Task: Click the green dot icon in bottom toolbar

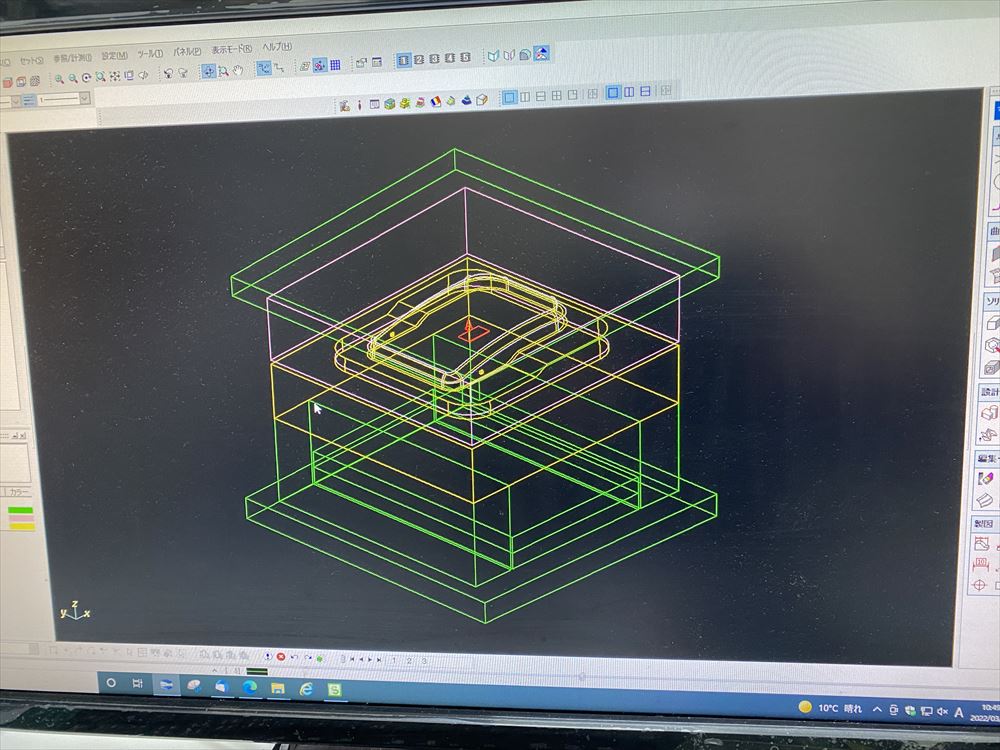Action: [x=320, y=658]
